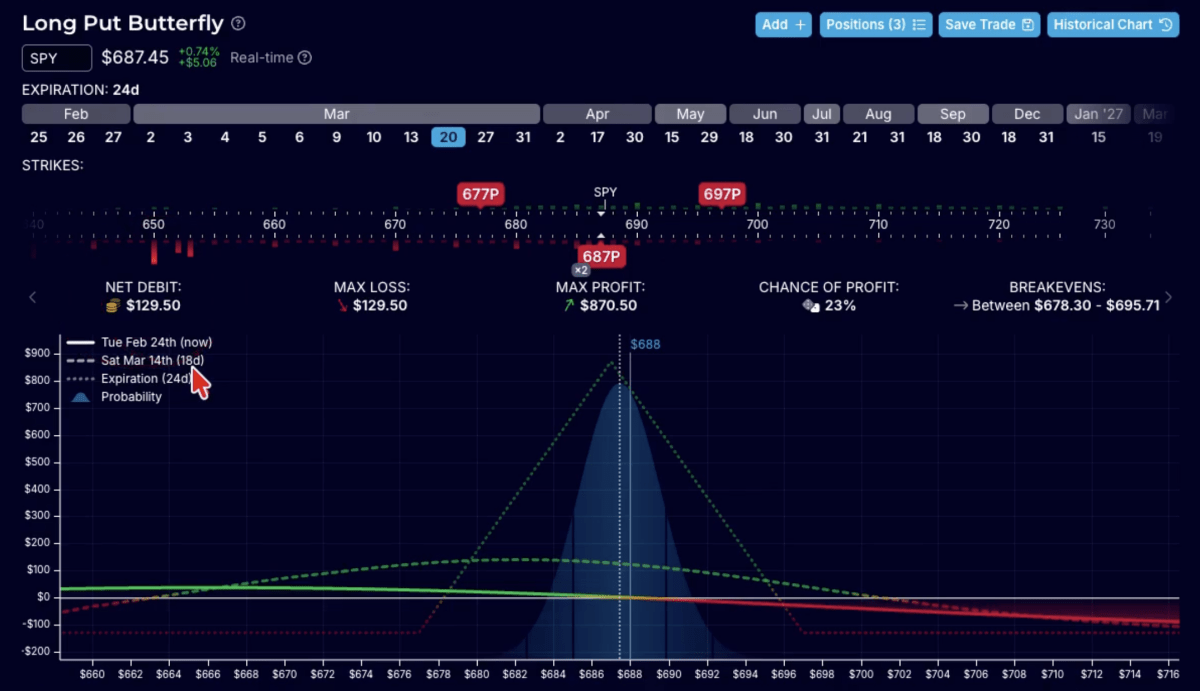Image resolution: width=1200 pixels, height=691 pixels.
Task: Click the green arrow icon beside Max Profit
Action: click(568, 305)
